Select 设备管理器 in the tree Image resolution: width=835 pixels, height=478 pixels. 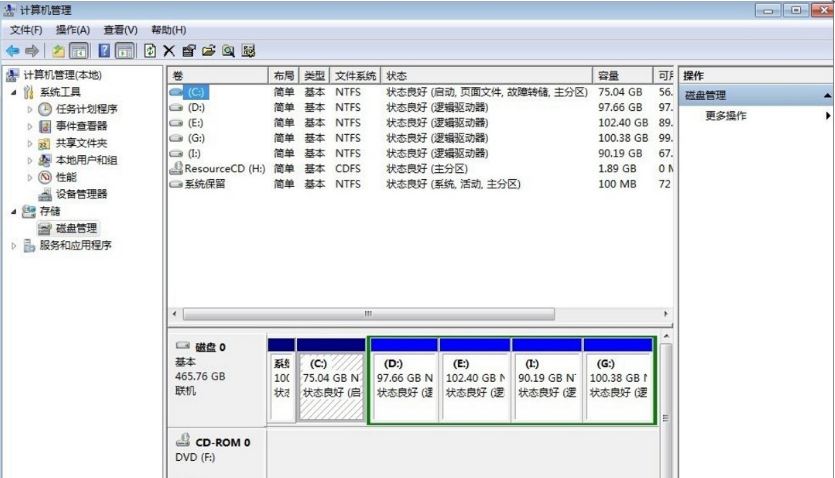[x=80, y=194]
